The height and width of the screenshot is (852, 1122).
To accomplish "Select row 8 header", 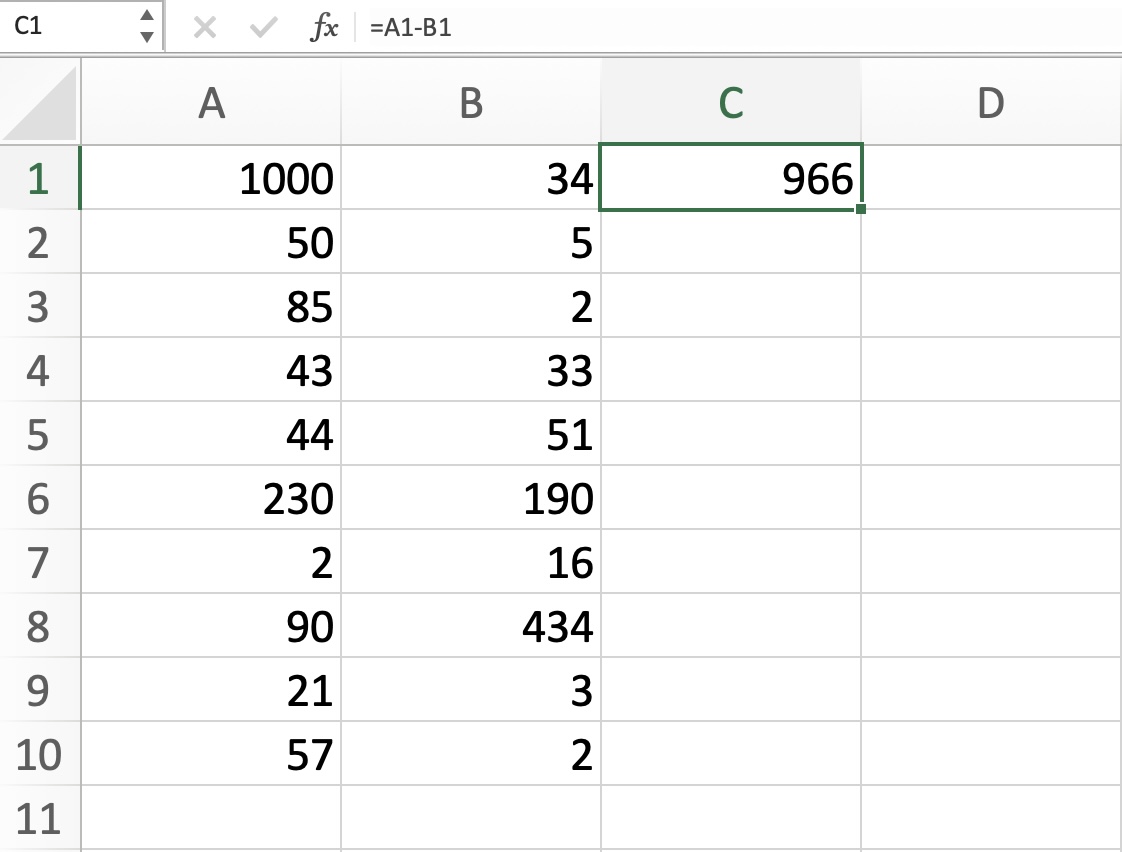I will click(39, 625).
